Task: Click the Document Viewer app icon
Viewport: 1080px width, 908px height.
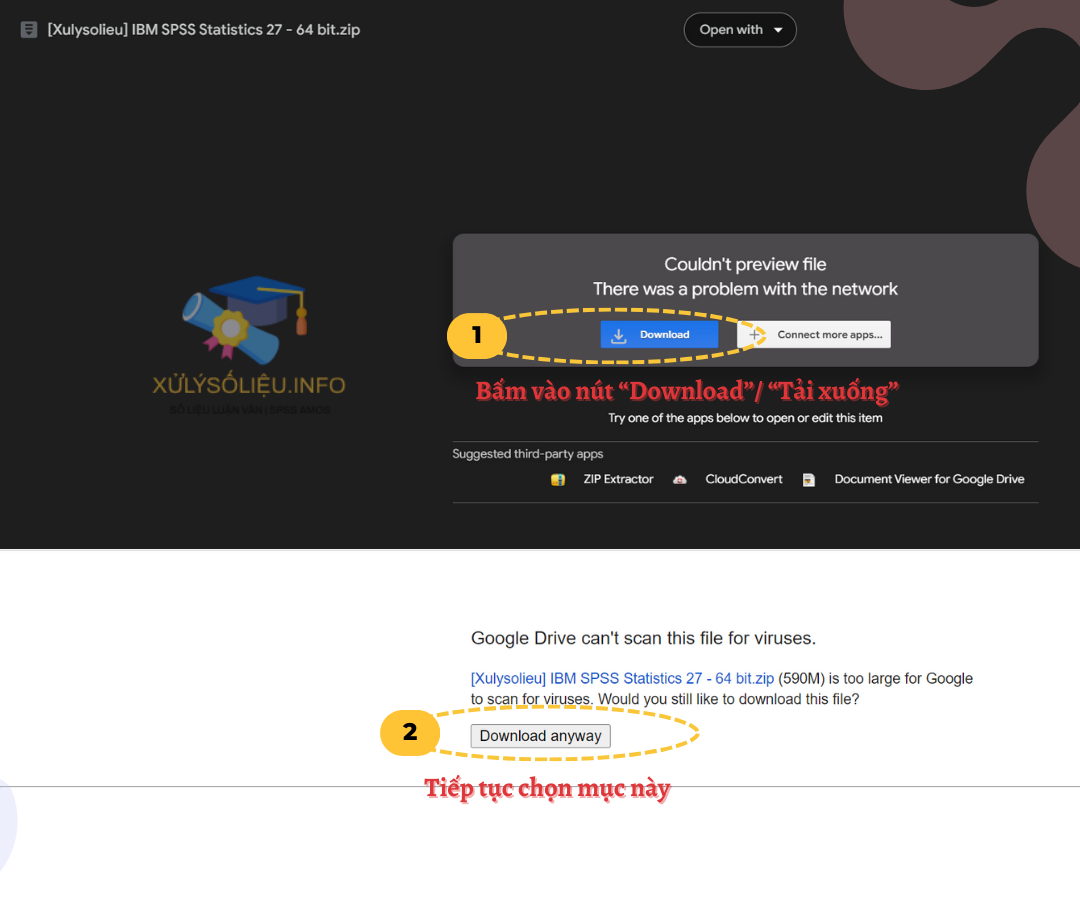Action: [809, 479]
